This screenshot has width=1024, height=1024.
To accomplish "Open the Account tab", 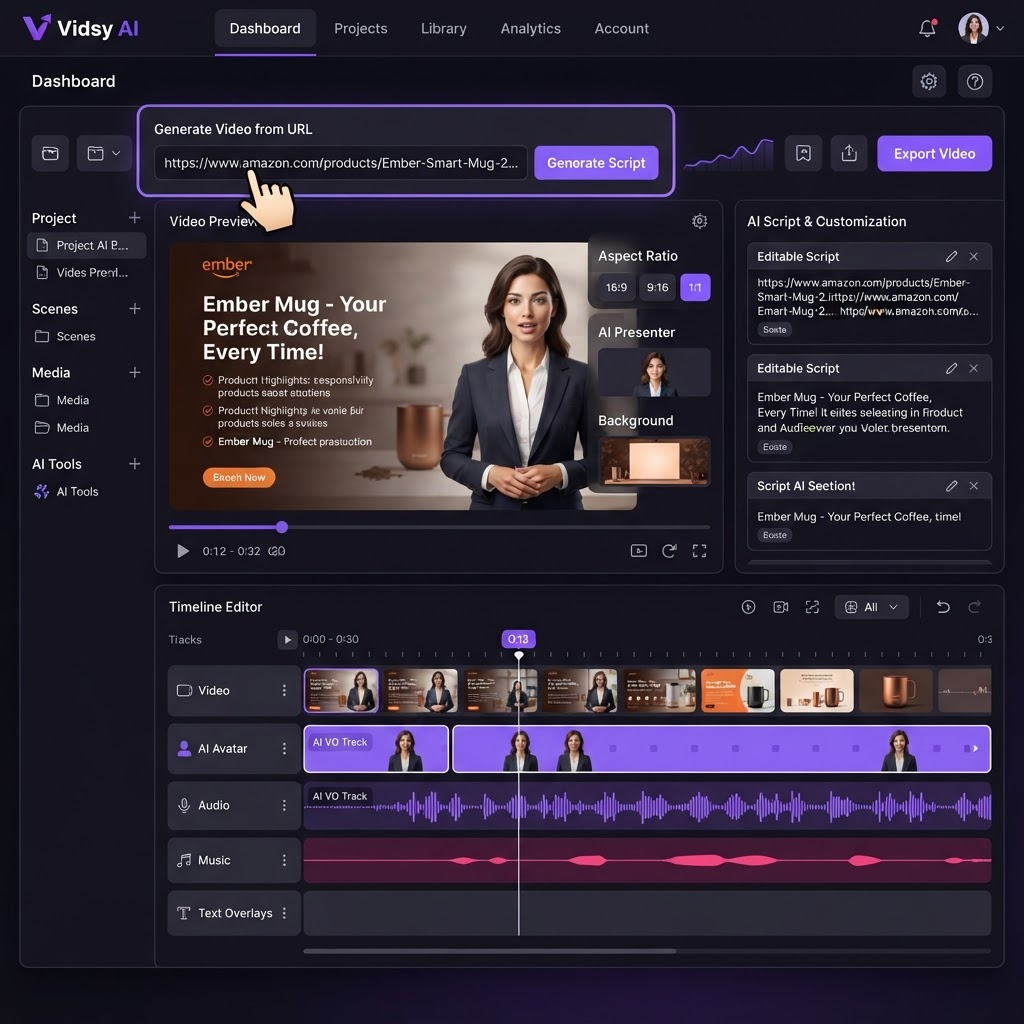I will coord(621,29).
